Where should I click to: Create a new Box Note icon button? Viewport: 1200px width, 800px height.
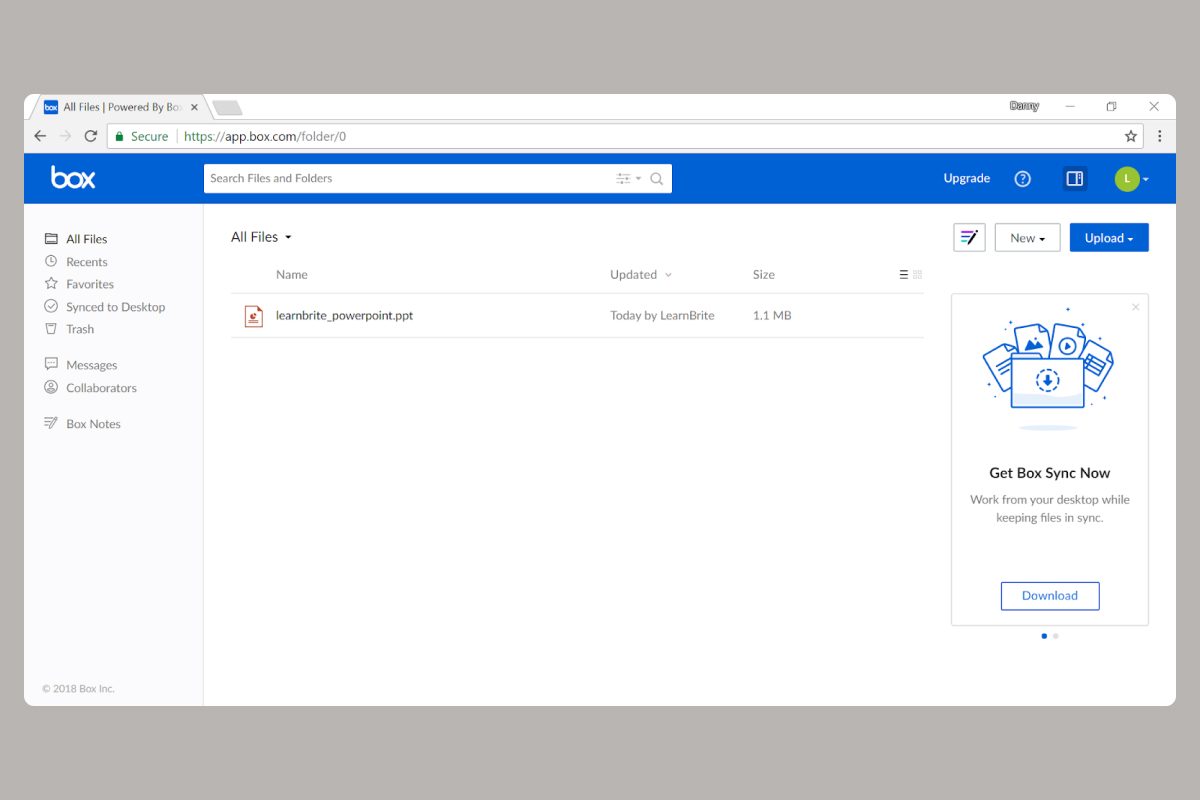[969, 238]
